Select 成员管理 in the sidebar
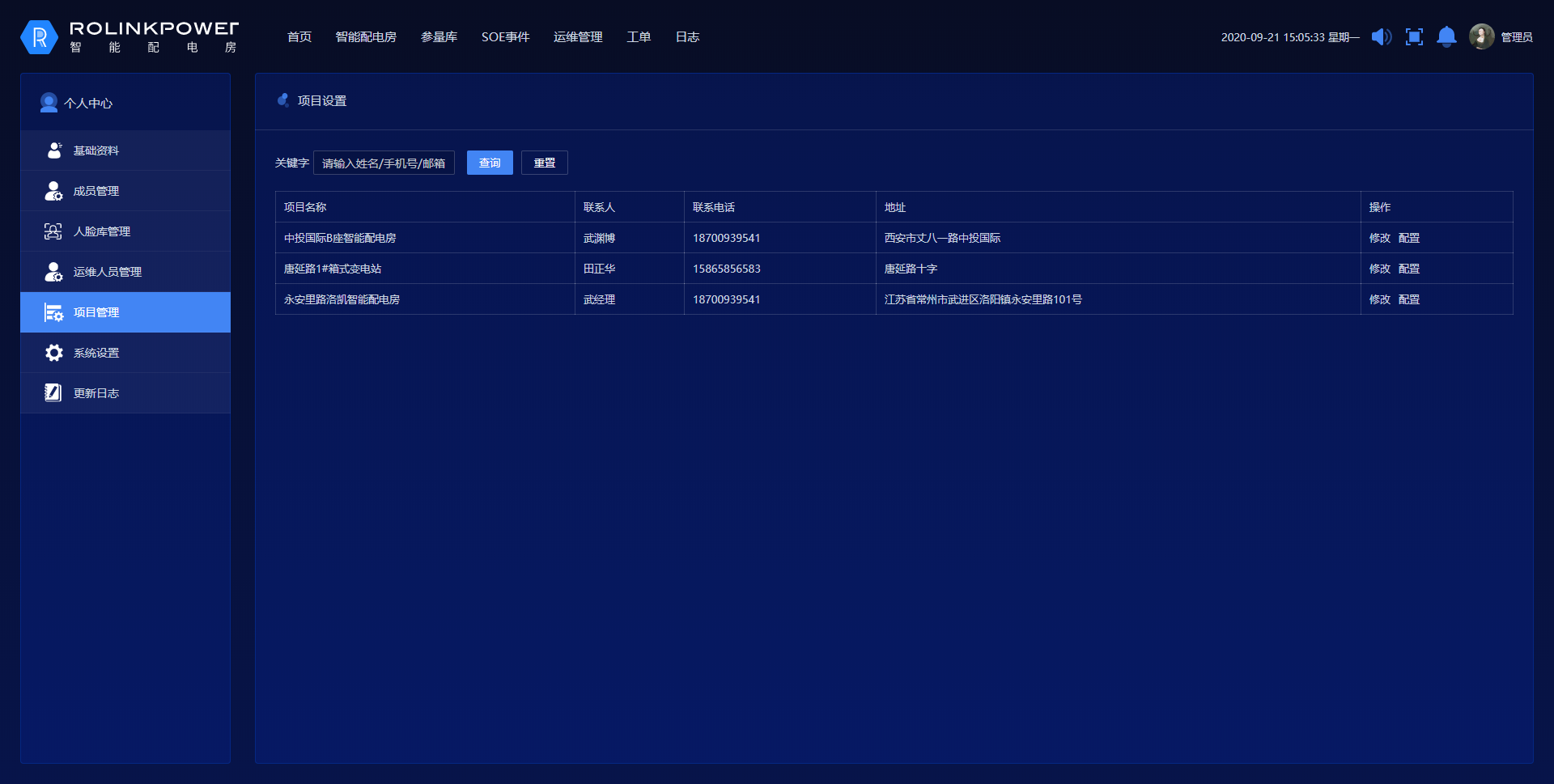Screen dimensions: 1554x784 (125, 191)
